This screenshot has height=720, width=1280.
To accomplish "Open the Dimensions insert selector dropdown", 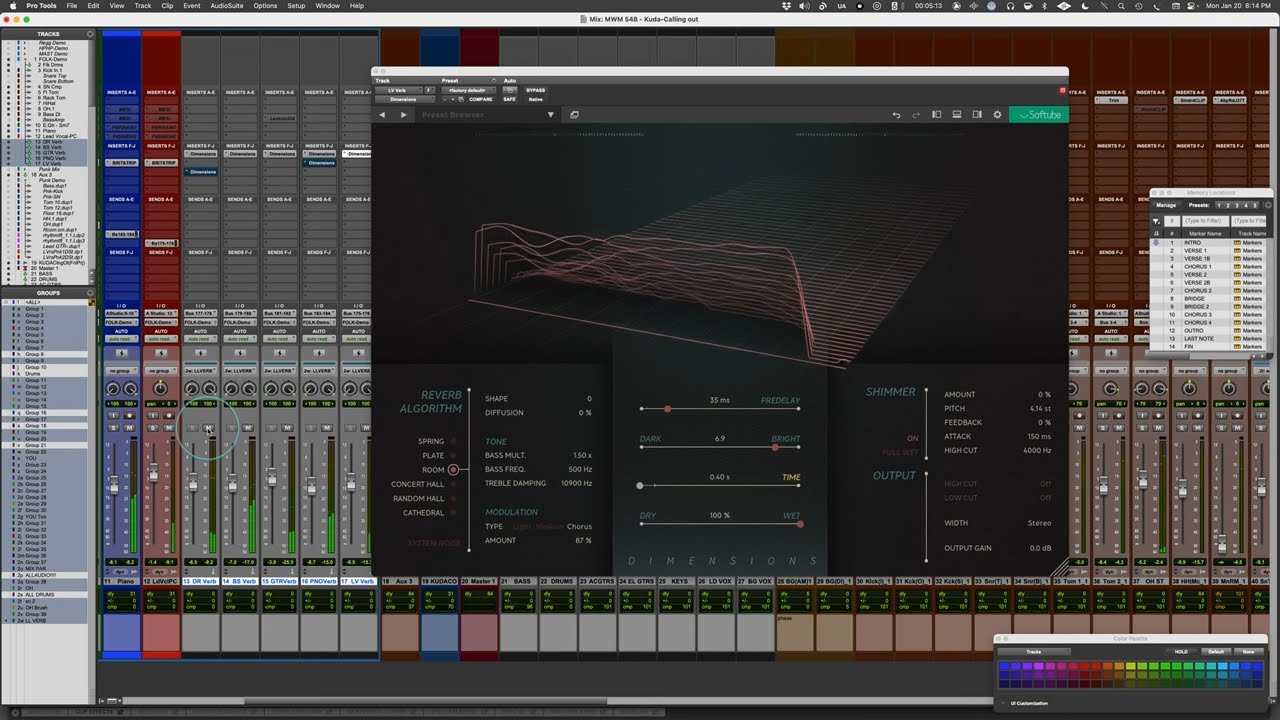I will click(x=404, y=100).
